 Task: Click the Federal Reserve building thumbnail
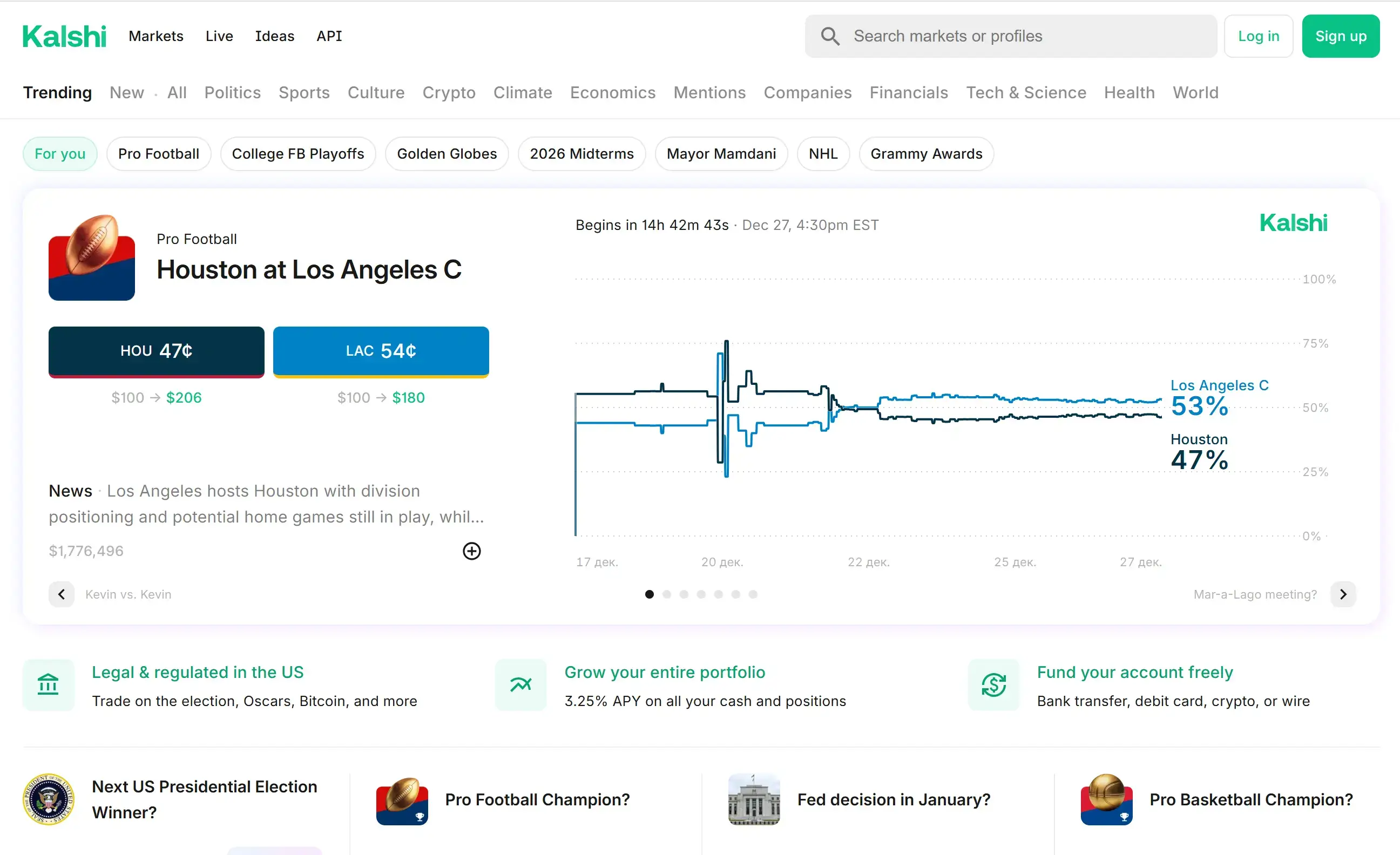753,799
